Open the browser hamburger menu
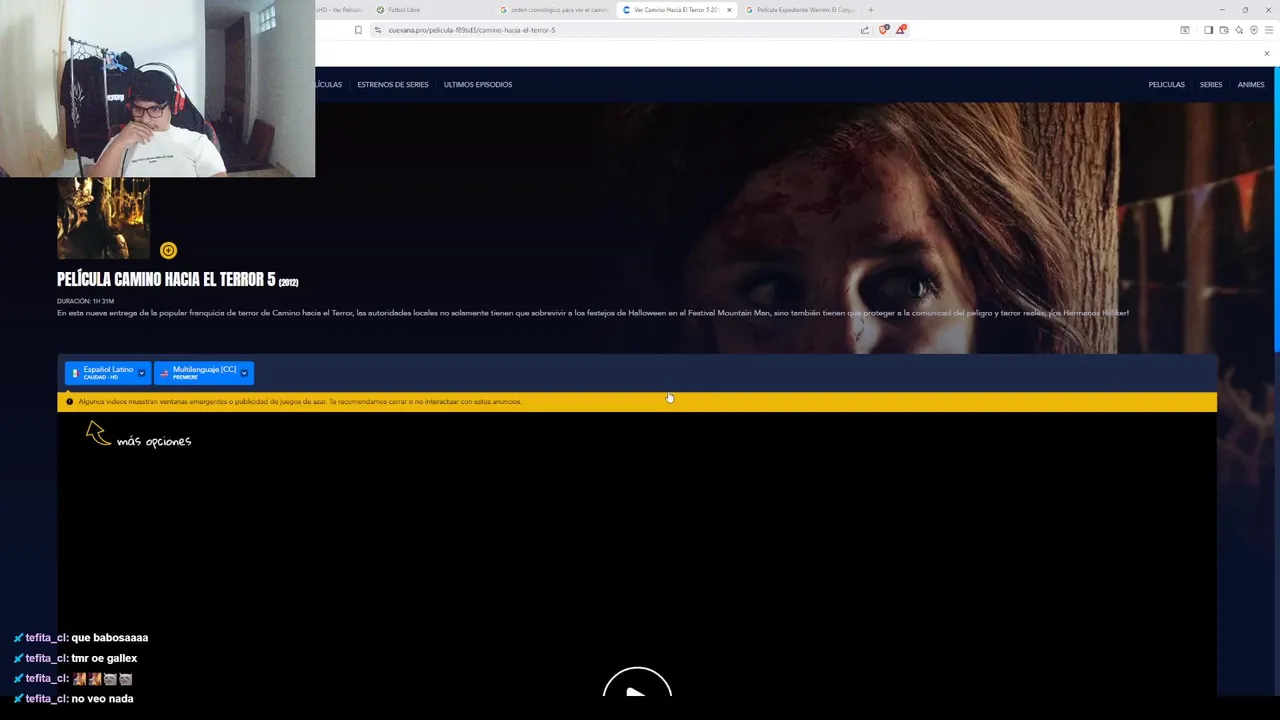1280x720 pixels. click(x=1268, y=30)
